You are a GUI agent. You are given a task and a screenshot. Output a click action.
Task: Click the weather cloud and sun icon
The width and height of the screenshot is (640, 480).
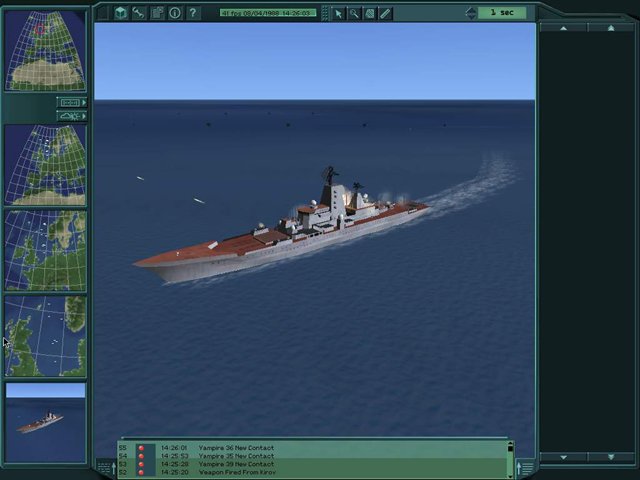pos(69,116)
